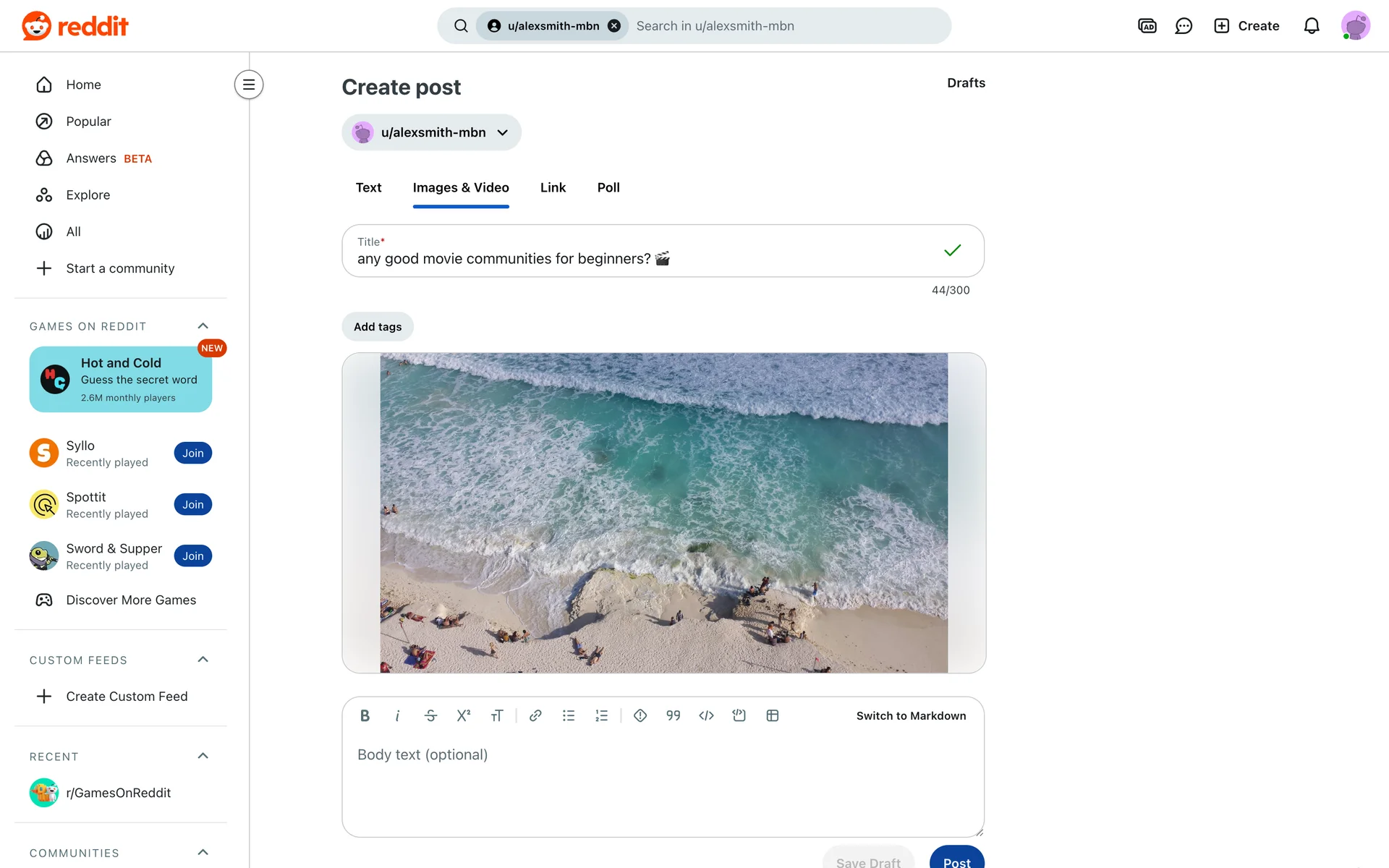This screenshot has width=1389, height=868.
Task: Collapse the sidebar navigation with the hamburger button
Action: coord(248,85)
